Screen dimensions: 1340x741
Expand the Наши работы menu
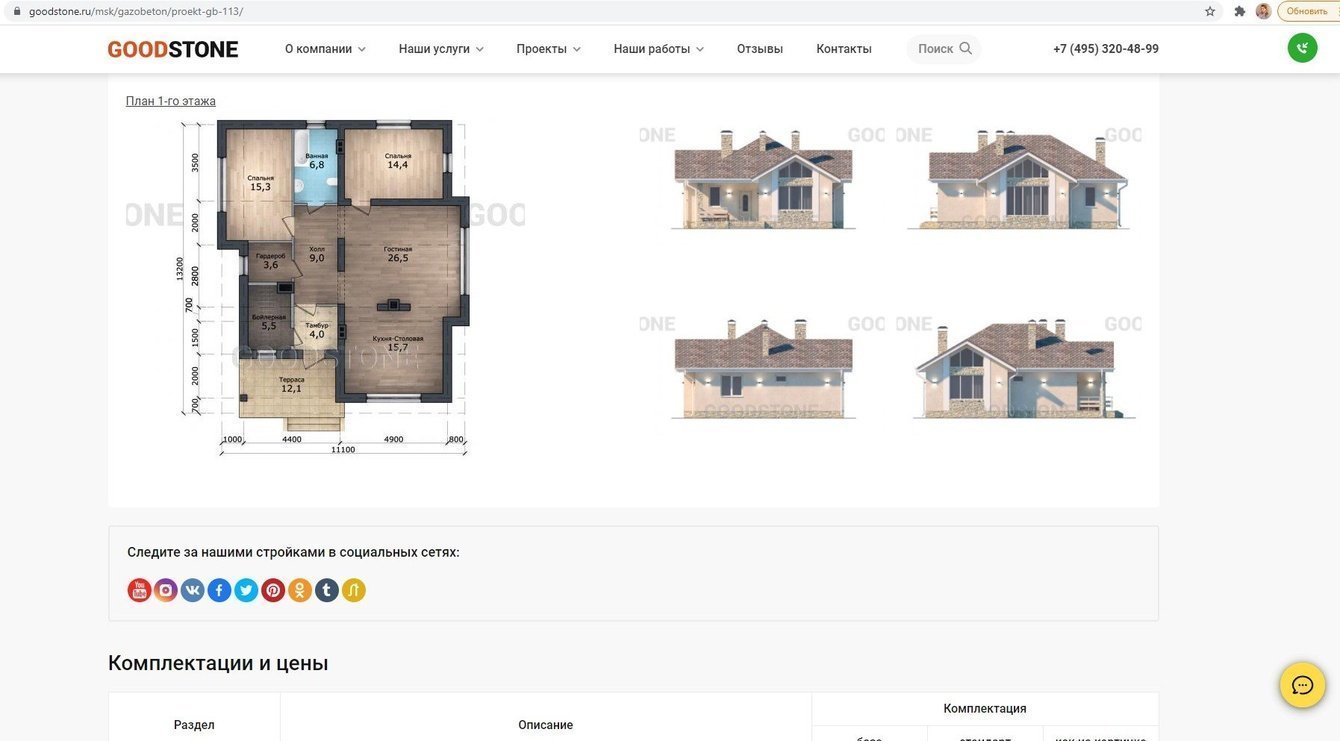tap(658, 49)
